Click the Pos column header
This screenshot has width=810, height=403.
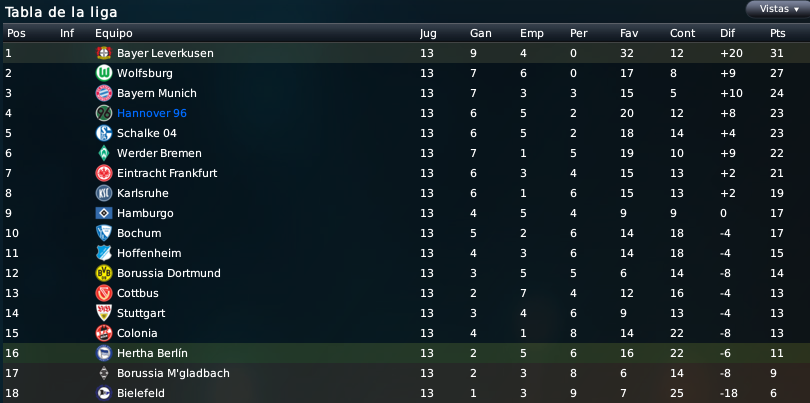tap(16, 34)
